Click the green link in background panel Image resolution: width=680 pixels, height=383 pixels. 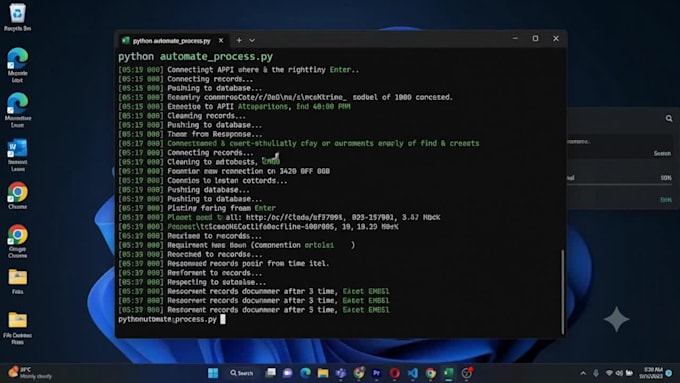(666, 200)
